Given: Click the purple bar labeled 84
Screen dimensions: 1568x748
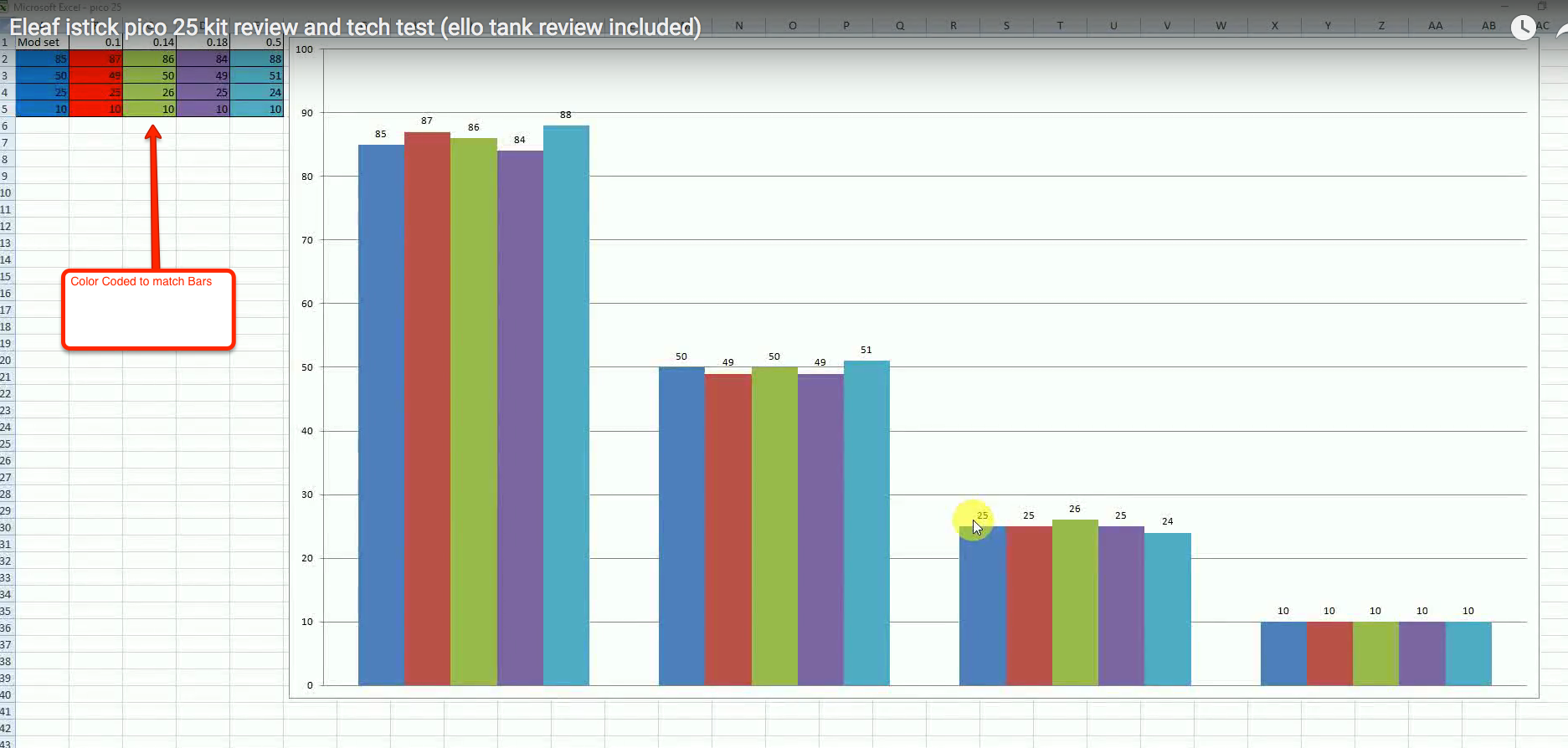Looking at the screenshot, I should click(x=520, y=418).
